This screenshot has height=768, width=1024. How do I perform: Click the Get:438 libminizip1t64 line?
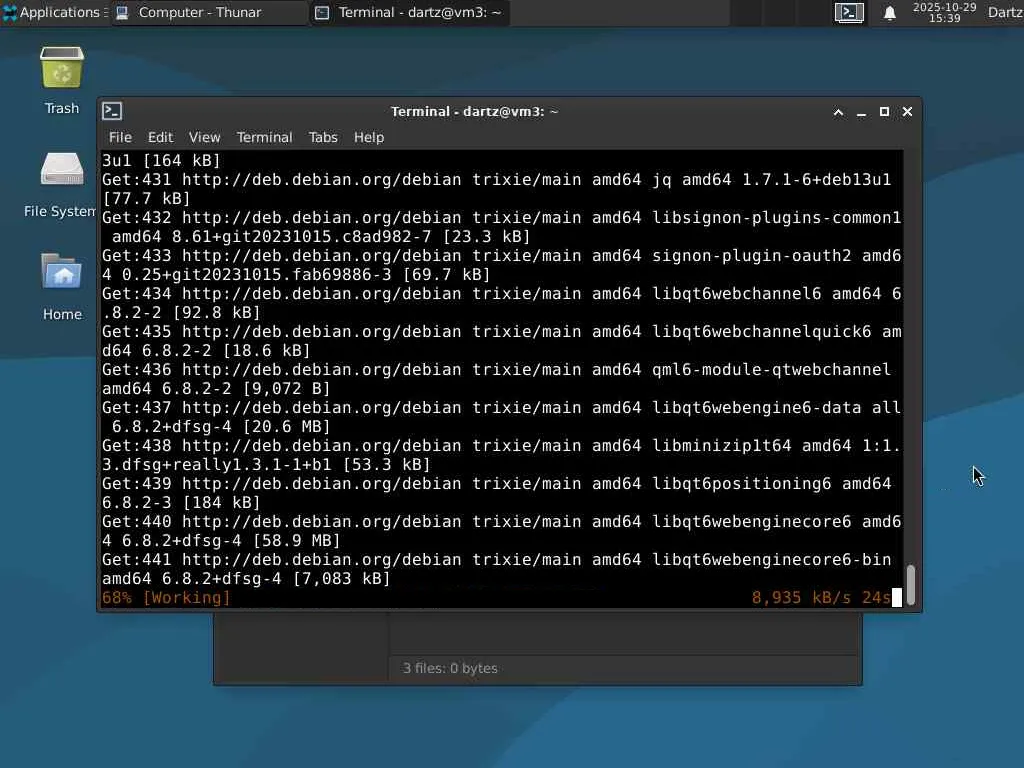[502, 455]
